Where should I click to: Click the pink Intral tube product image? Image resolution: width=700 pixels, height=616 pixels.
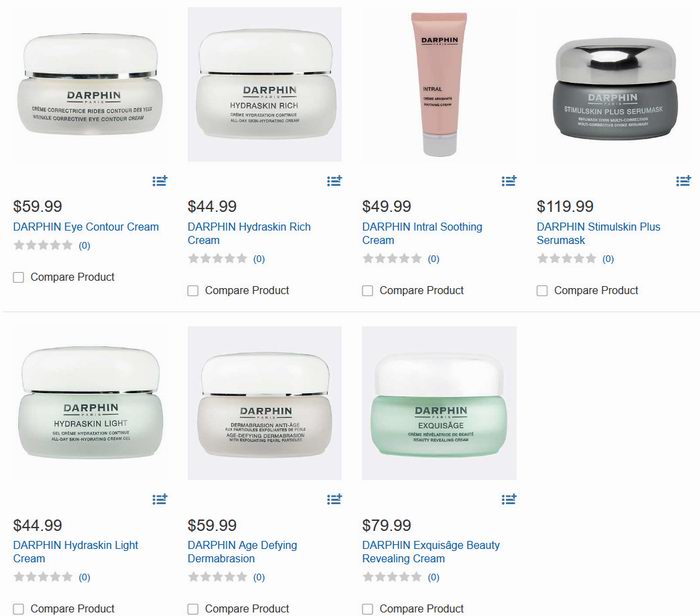[x=439, y=84]
